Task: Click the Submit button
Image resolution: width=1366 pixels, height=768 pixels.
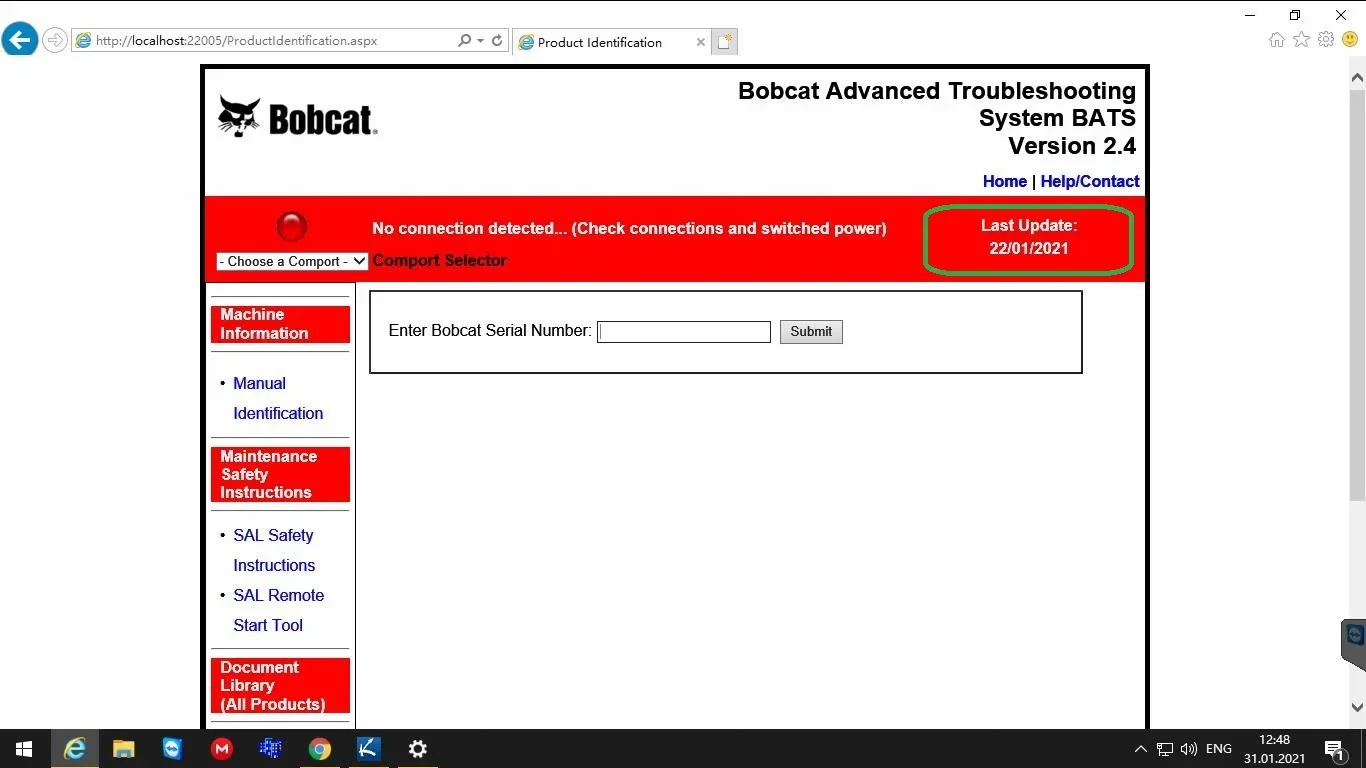Action: click(811, 332)
